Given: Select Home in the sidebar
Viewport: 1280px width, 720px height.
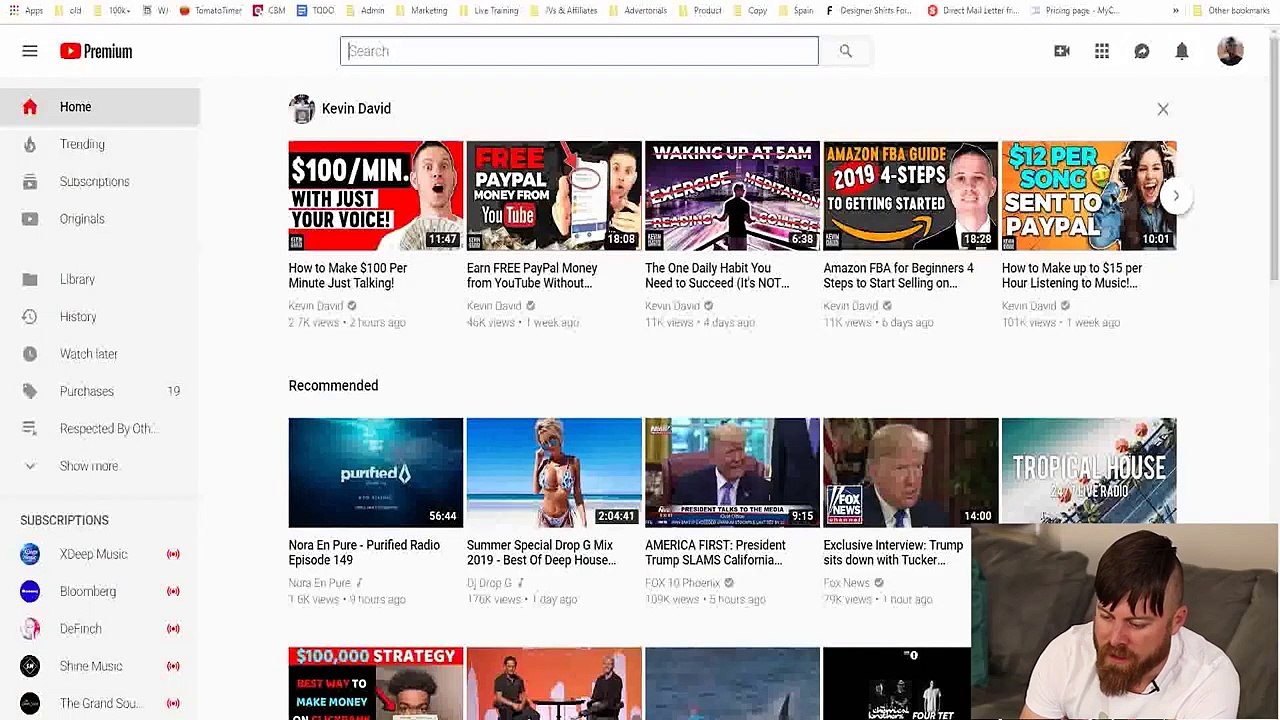Looking at the screenshot, I should 100,107.
